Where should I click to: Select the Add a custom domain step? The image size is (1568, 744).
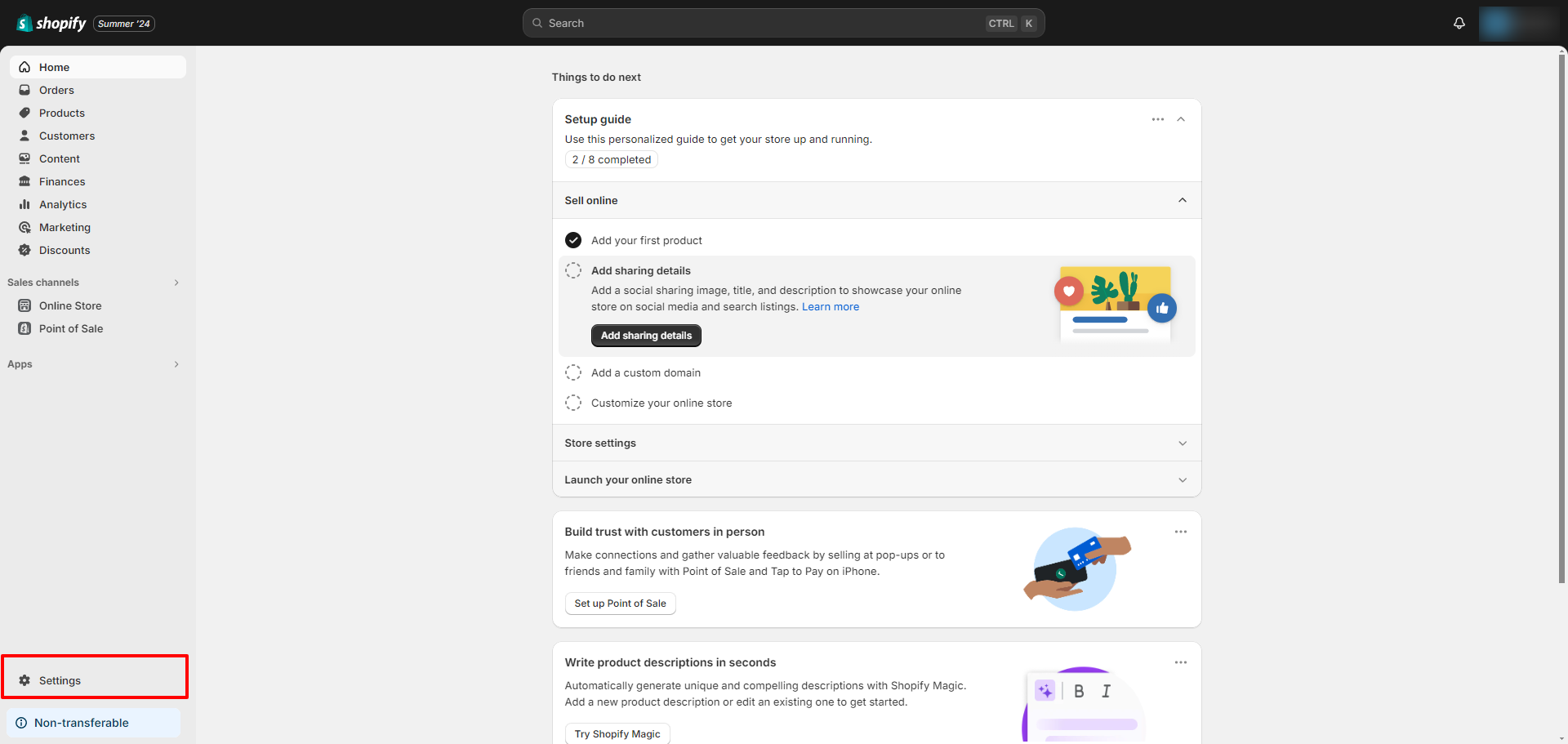click(x=646, y=372)
